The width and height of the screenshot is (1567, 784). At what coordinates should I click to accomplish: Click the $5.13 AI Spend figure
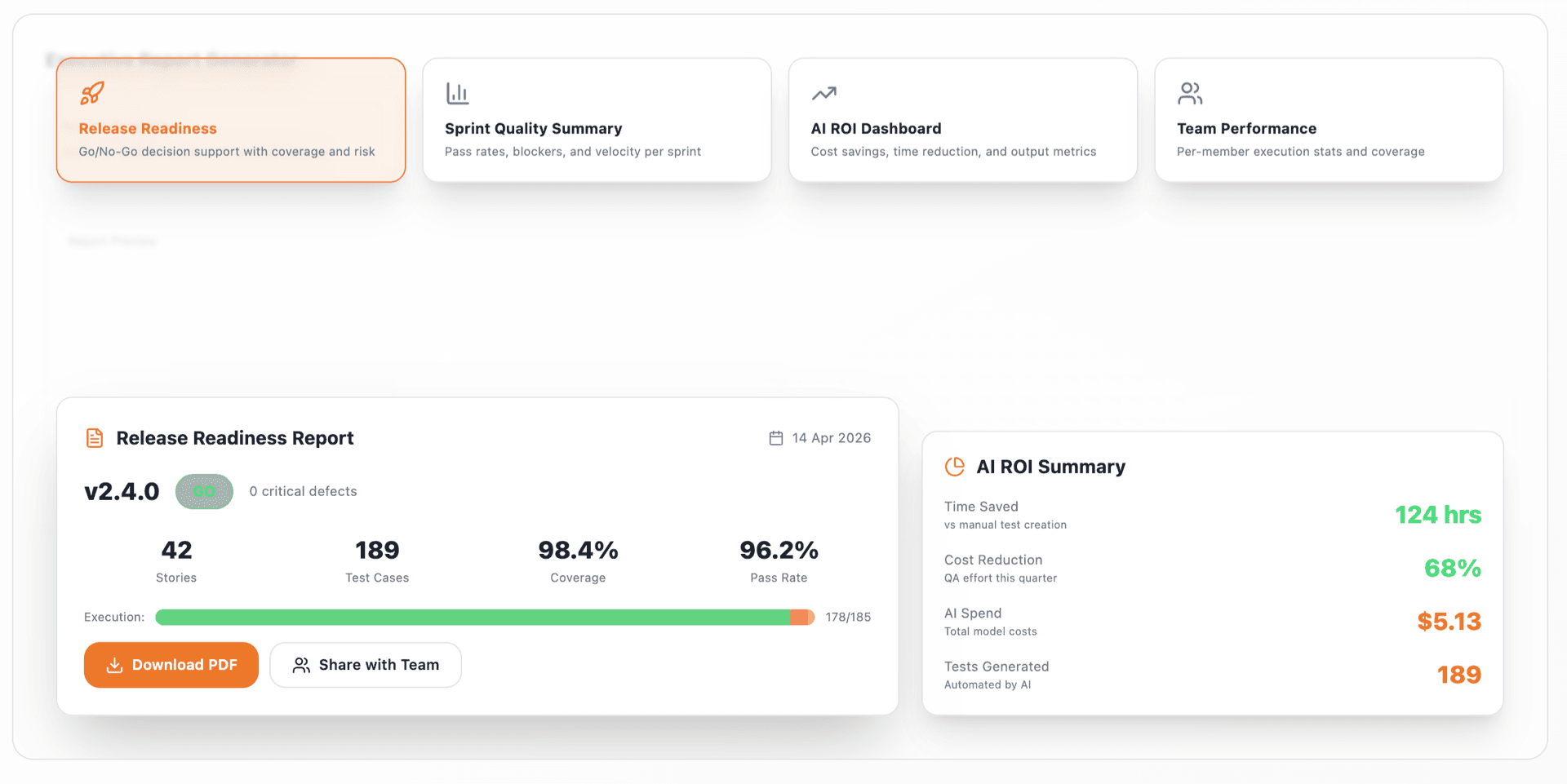(x=1449, y=621)
